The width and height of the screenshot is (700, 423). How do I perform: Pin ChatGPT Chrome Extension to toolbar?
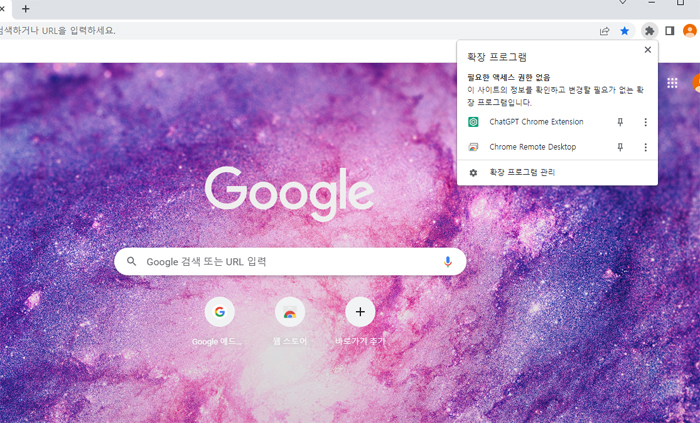[620, 122]
